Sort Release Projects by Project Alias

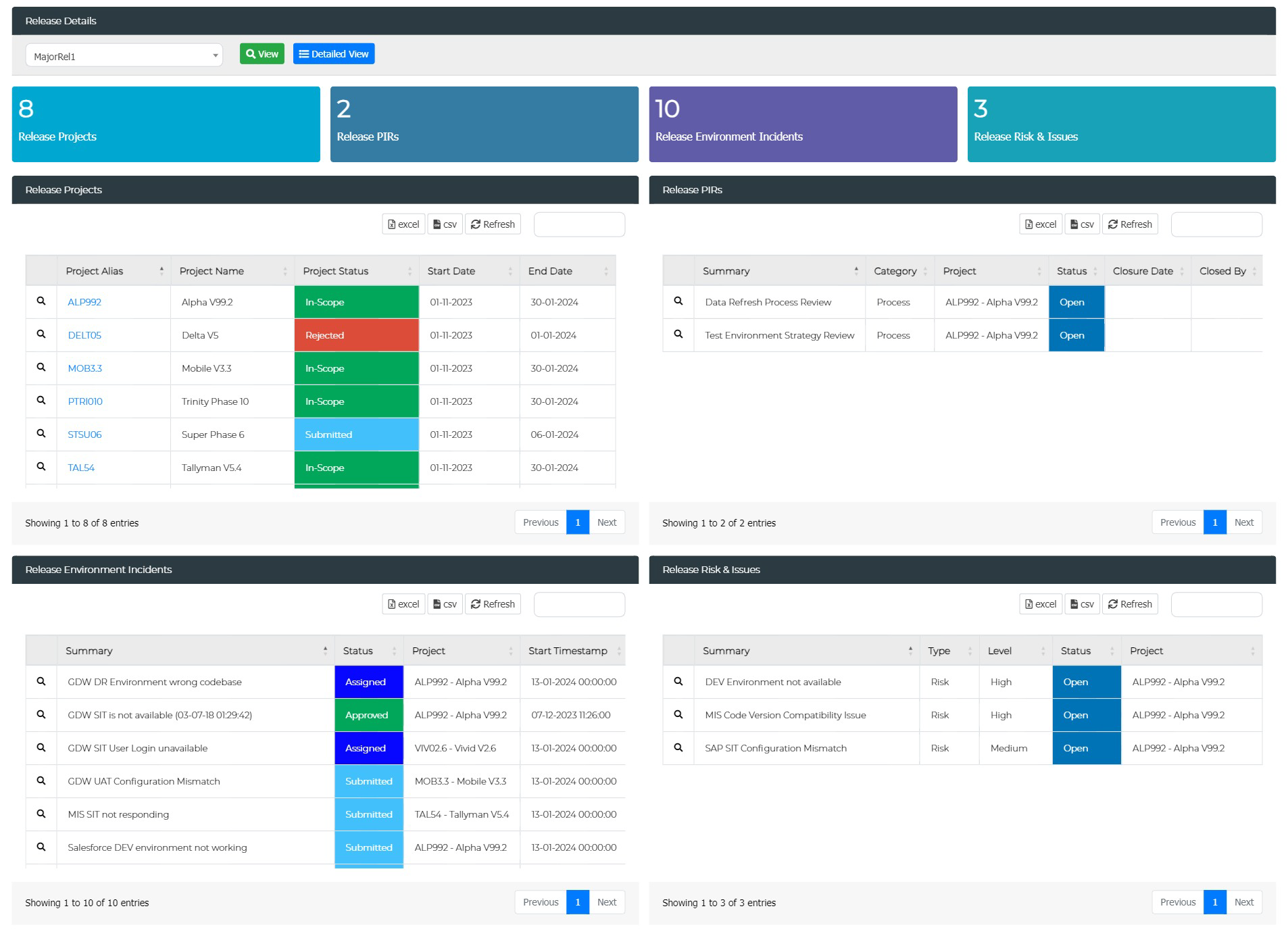114,271
